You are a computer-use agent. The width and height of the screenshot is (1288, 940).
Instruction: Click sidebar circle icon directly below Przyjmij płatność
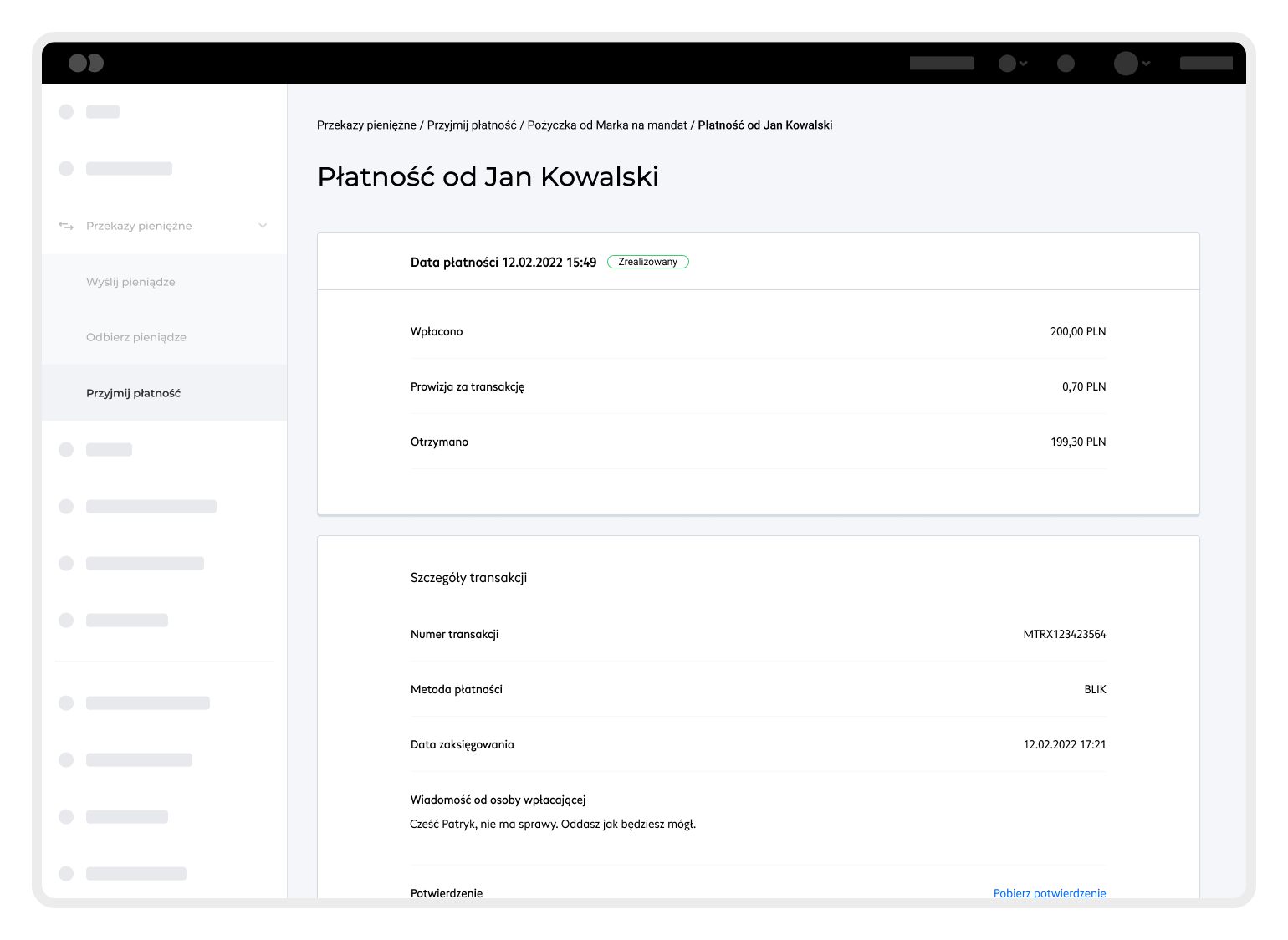tap(66, 450)
